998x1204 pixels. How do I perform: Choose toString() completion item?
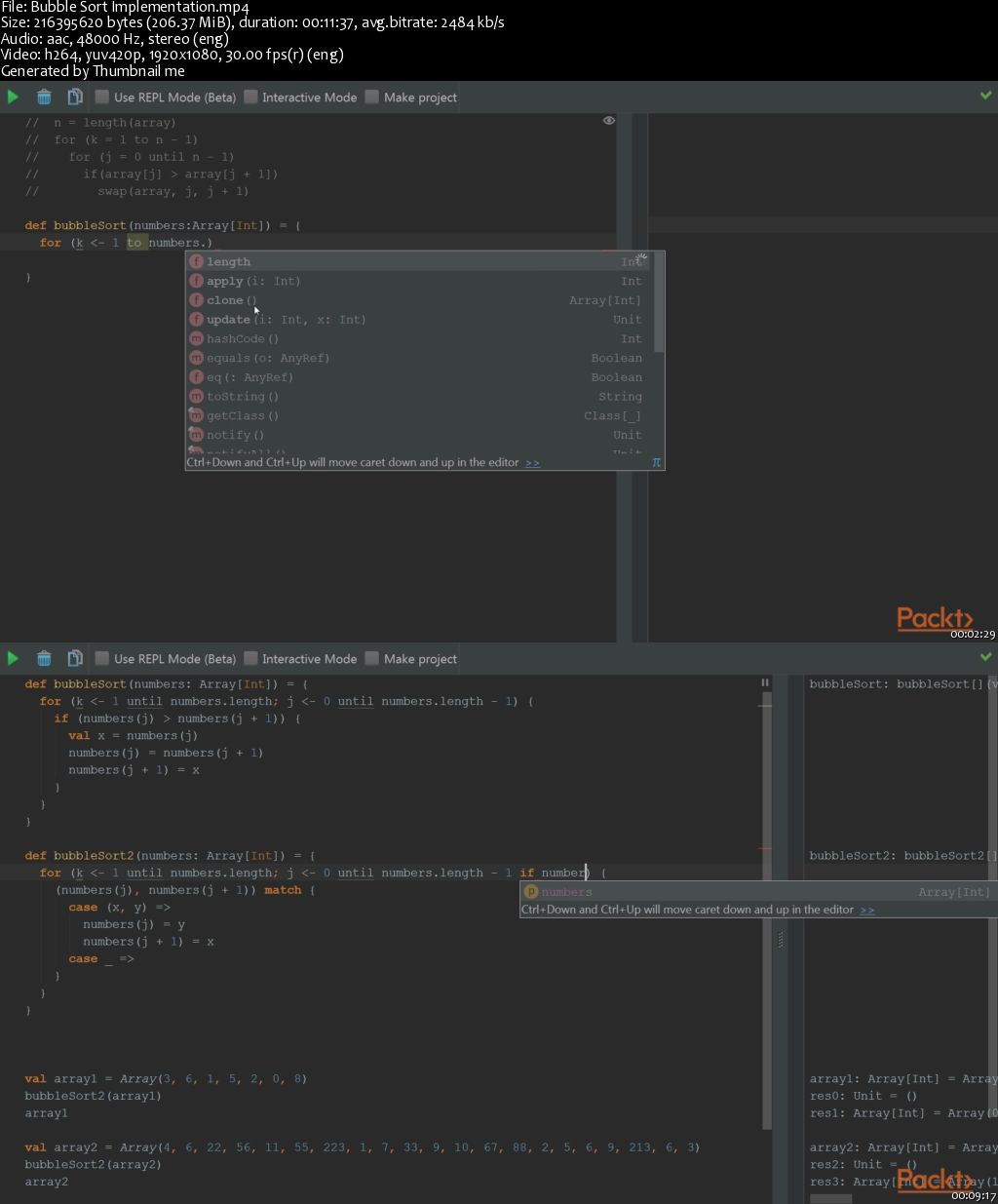(x=420, y=397)
